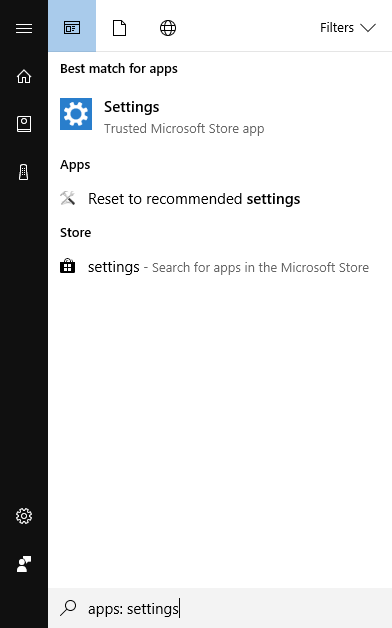392x628 pixels.
Task: Click the magnifier icon in search box
Action: point(68,608)
